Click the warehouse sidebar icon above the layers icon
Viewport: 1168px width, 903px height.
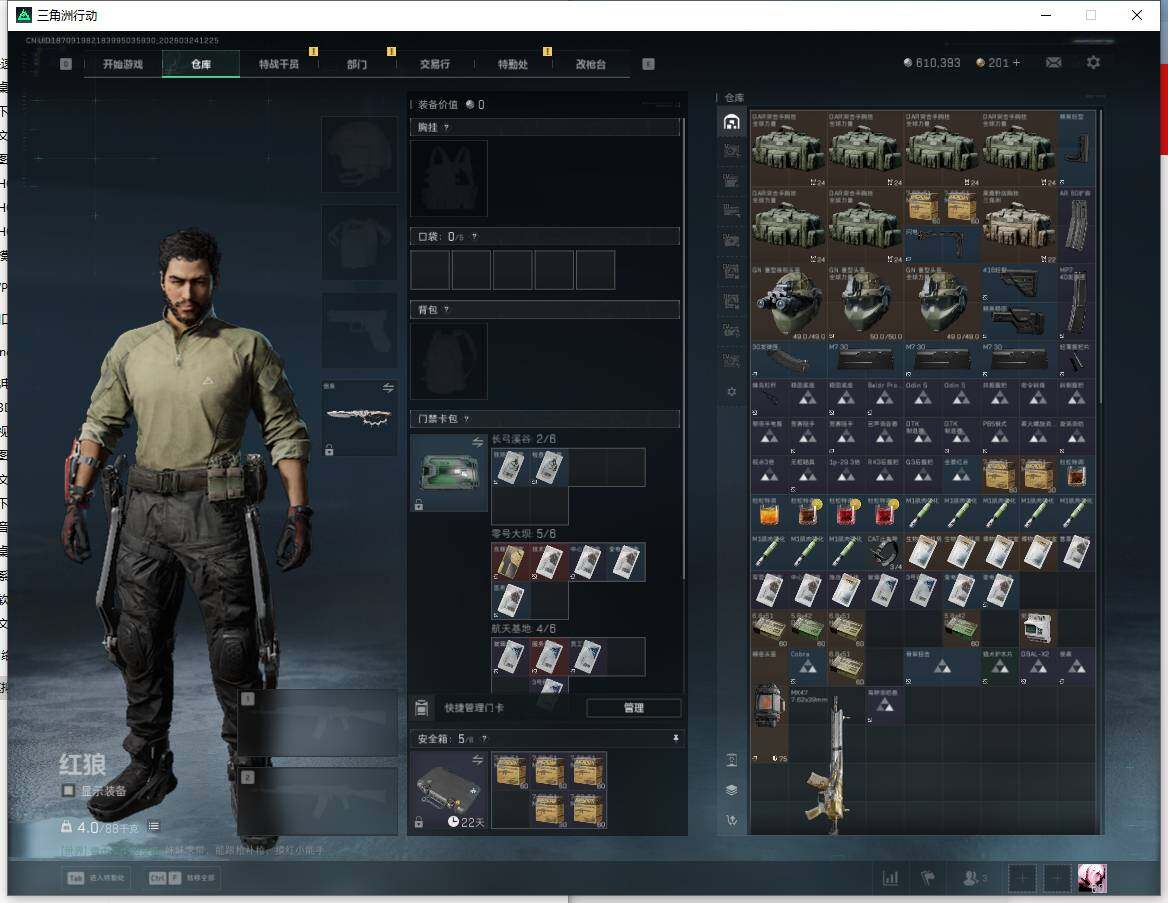tap(731, 760)
